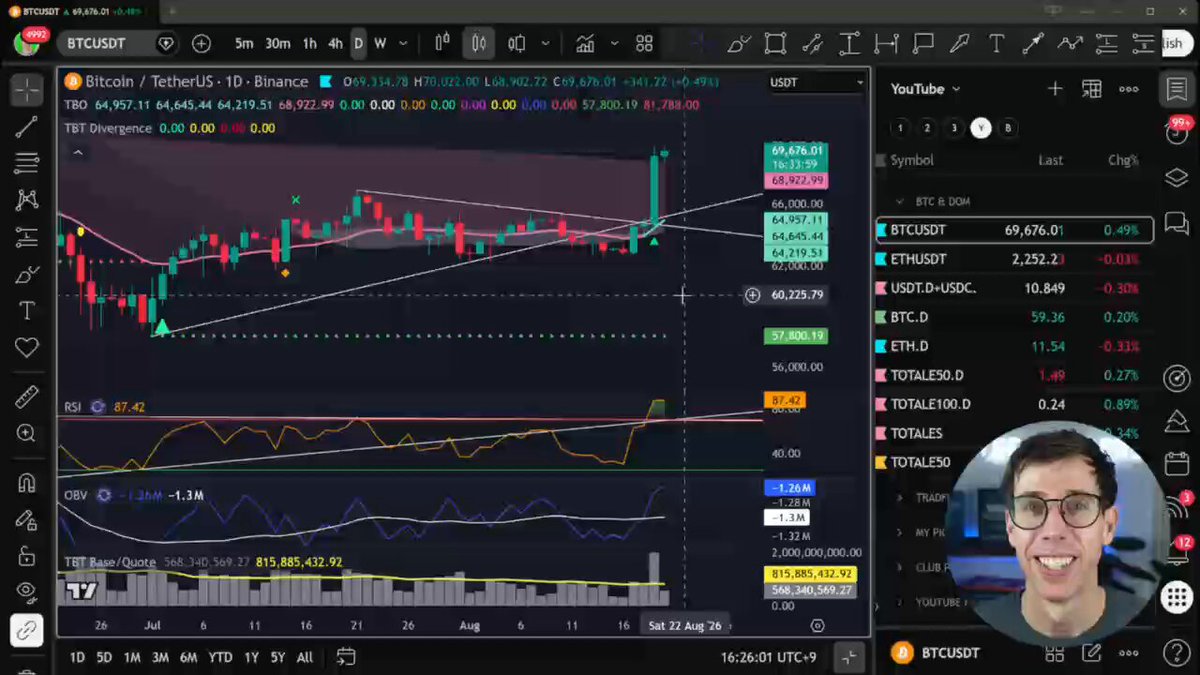Select the 1h timeframe

point(310,44)
